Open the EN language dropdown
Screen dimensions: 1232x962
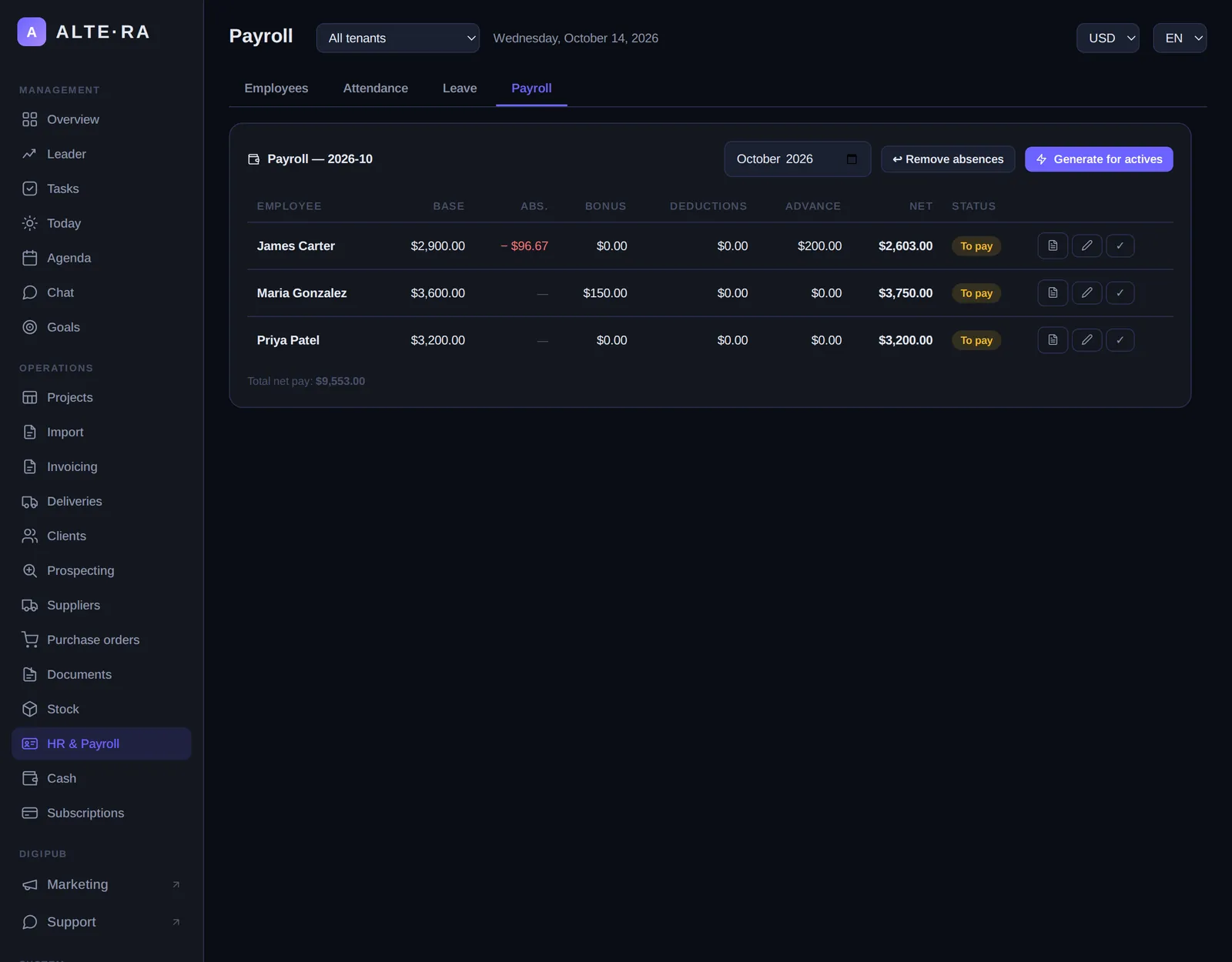click(x=1180, y=38)
